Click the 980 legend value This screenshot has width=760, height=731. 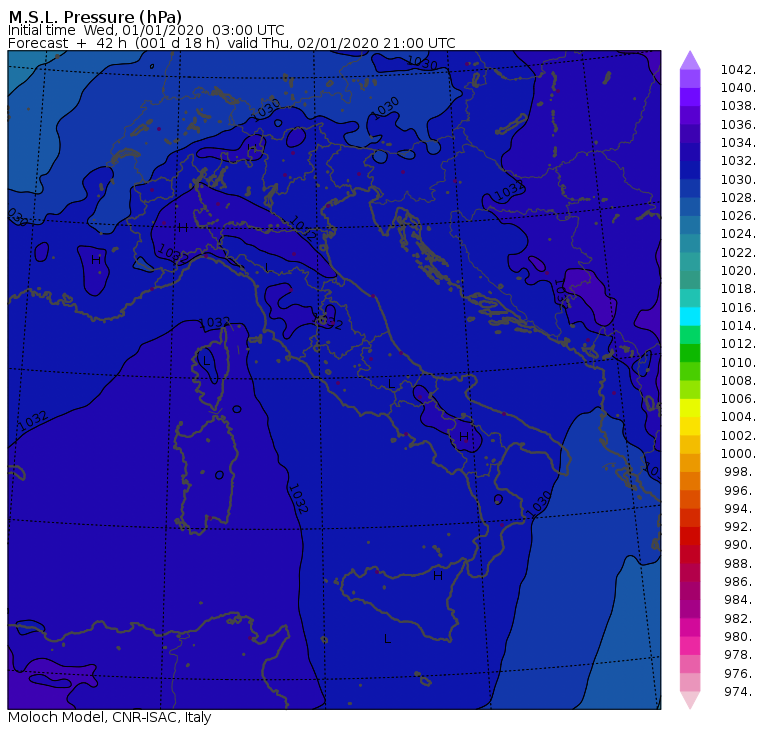pyautogui.click(x=740, y=636)
